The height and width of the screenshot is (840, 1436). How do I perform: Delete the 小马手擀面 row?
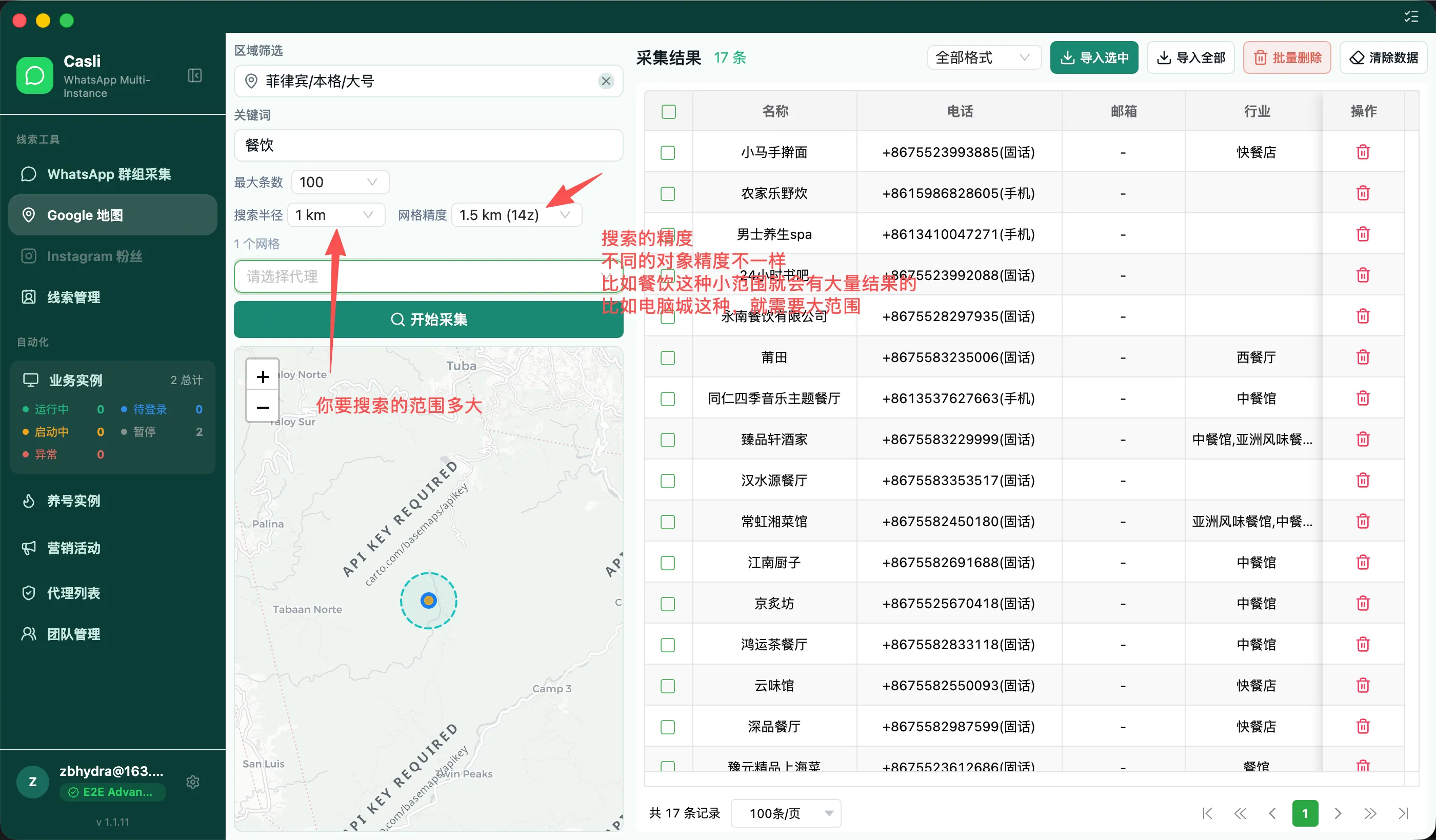click(1363, 152)
